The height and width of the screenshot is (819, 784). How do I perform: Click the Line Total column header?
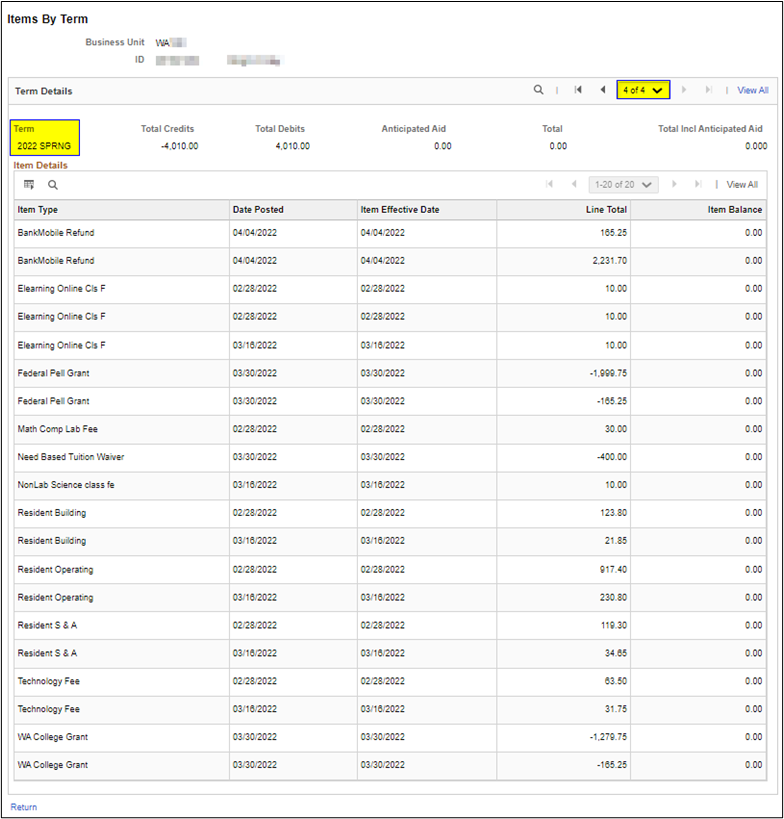tap(606, 210)
